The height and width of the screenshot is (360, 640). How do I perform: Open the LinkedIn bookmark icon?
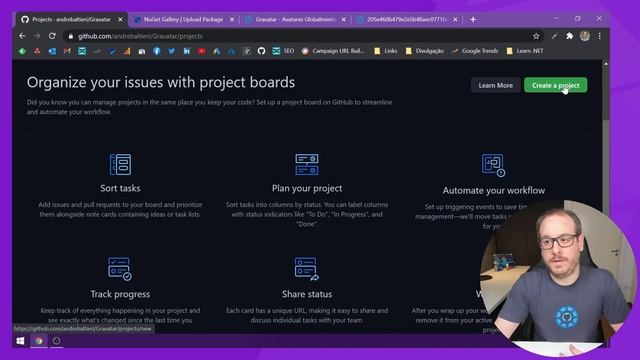(x=187, y=51)
